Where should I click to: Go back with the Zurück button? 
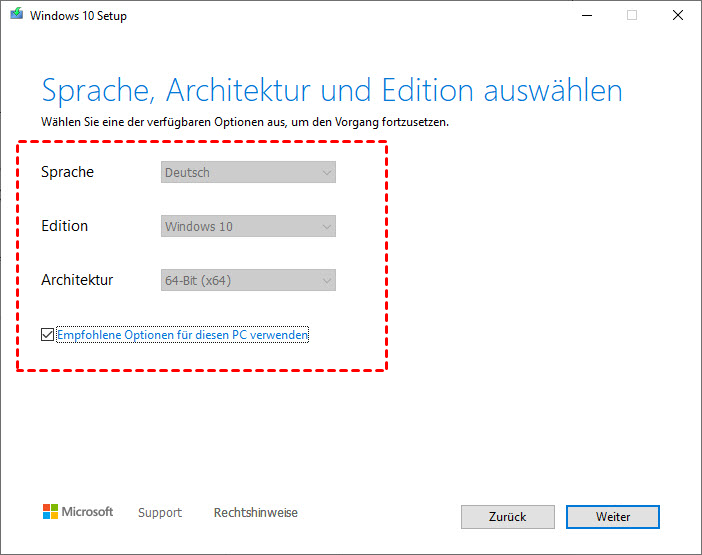click(507, 517)
